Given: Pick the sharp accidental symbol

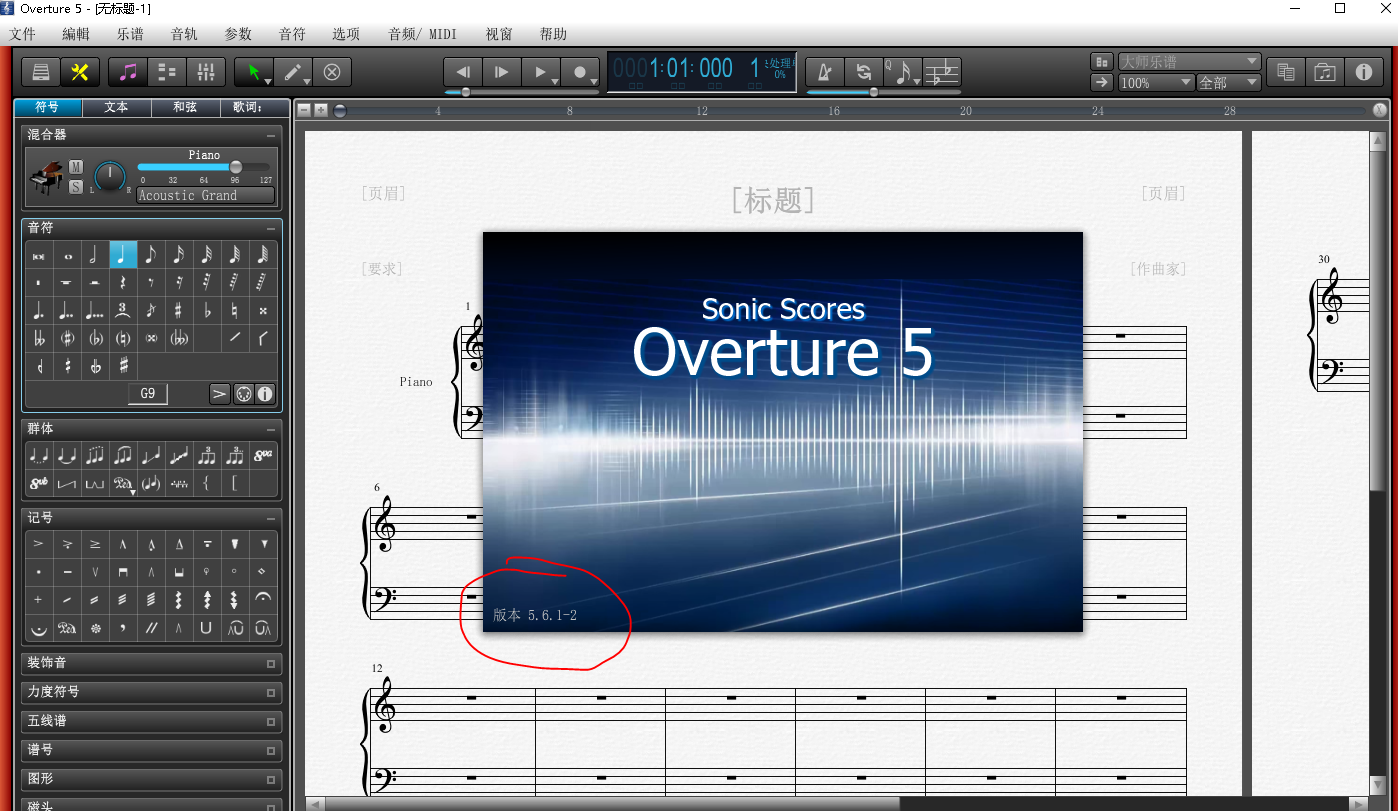Looking at the screenshot, I should tap(178, 310).
